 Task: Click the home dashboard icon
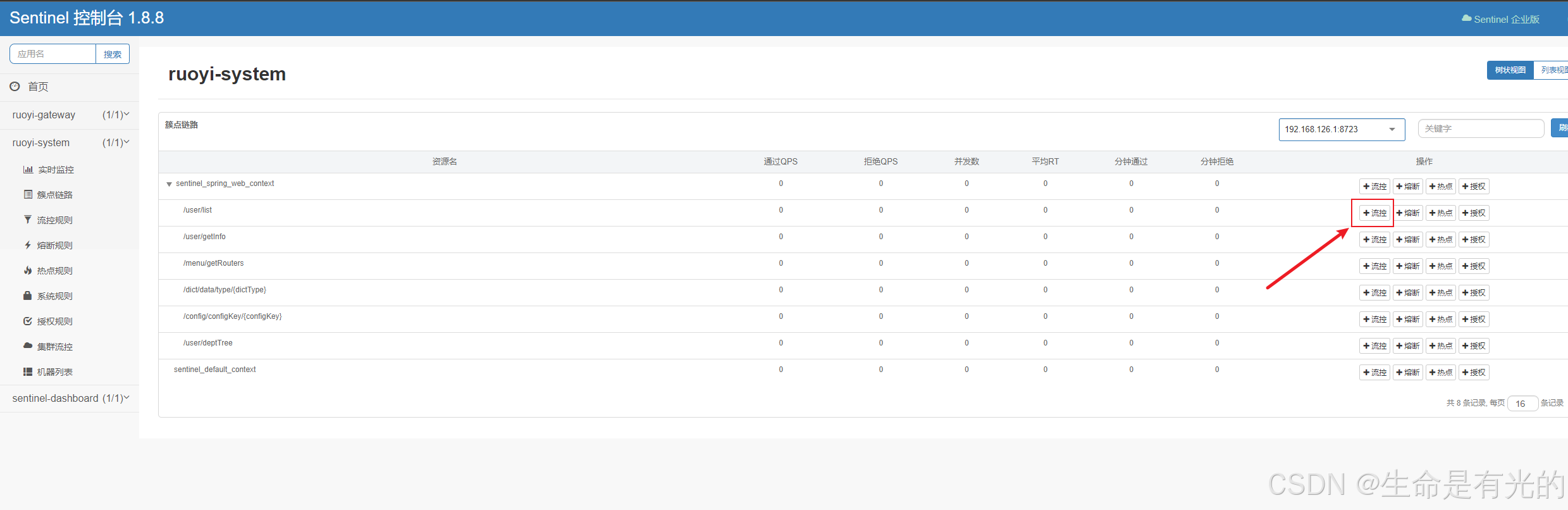15,86
